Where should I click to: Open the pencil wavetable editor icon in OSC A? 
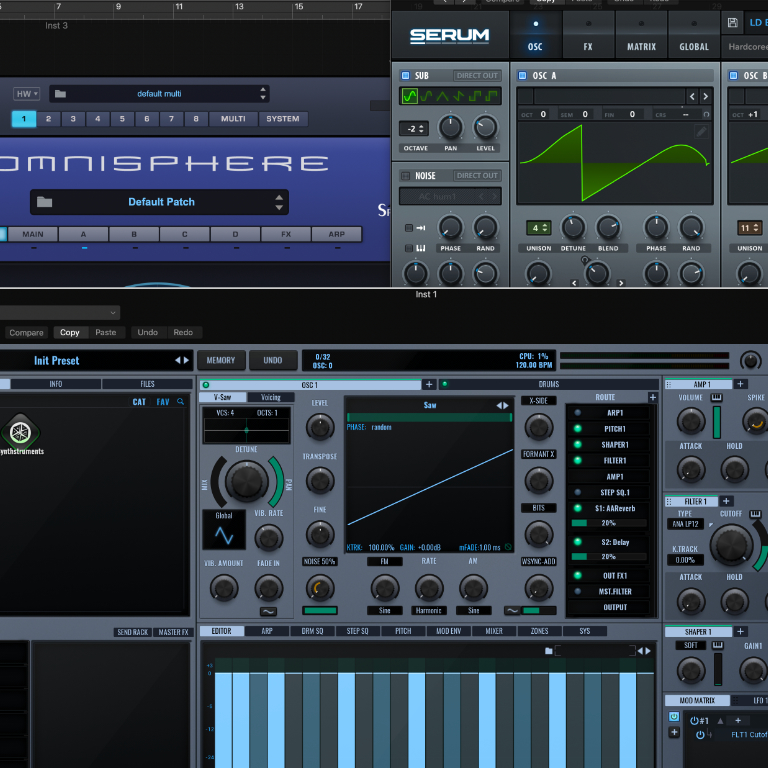[x=701, y=131]
